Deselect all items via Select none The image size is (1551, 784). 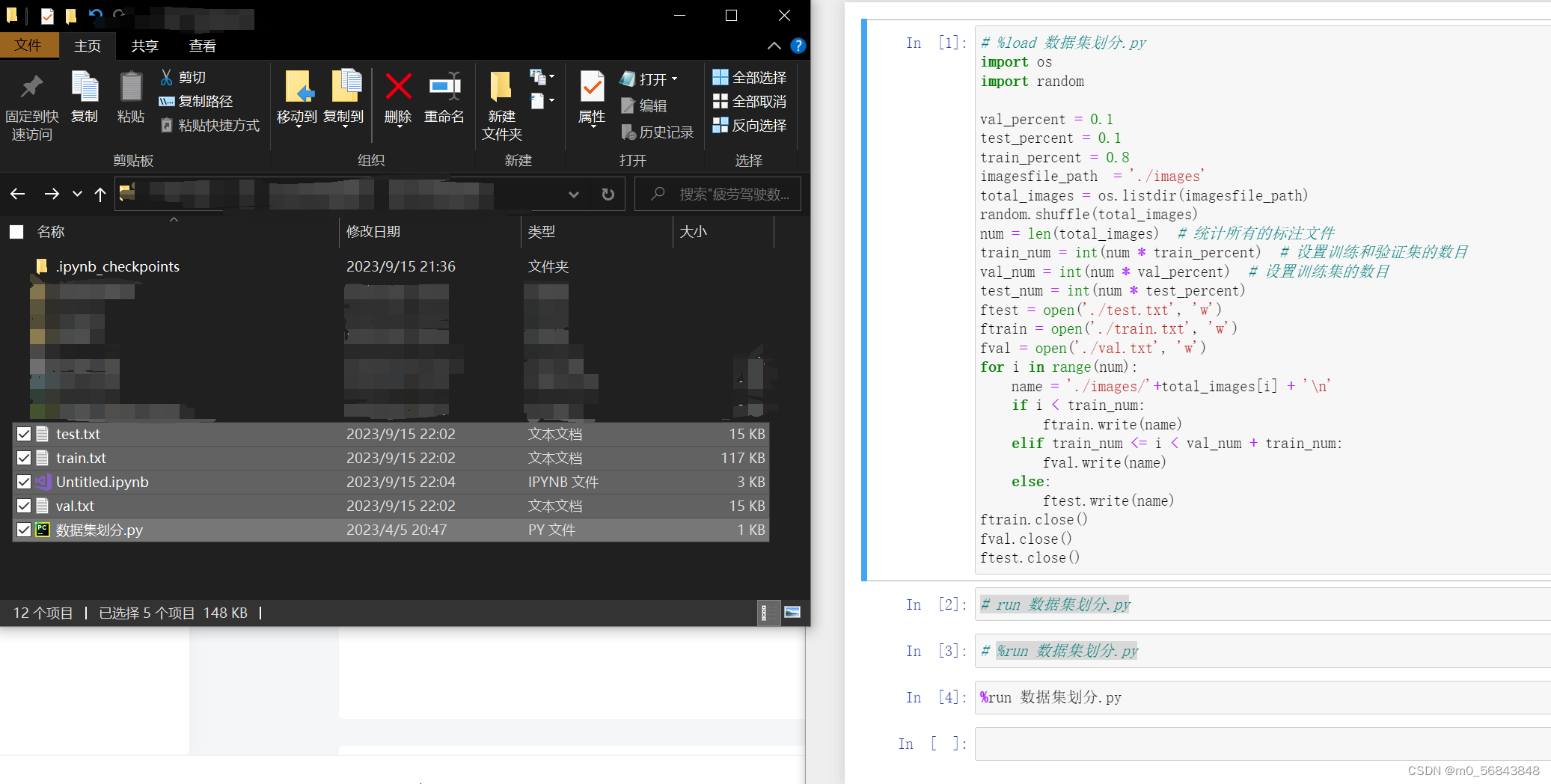(750, 101)
